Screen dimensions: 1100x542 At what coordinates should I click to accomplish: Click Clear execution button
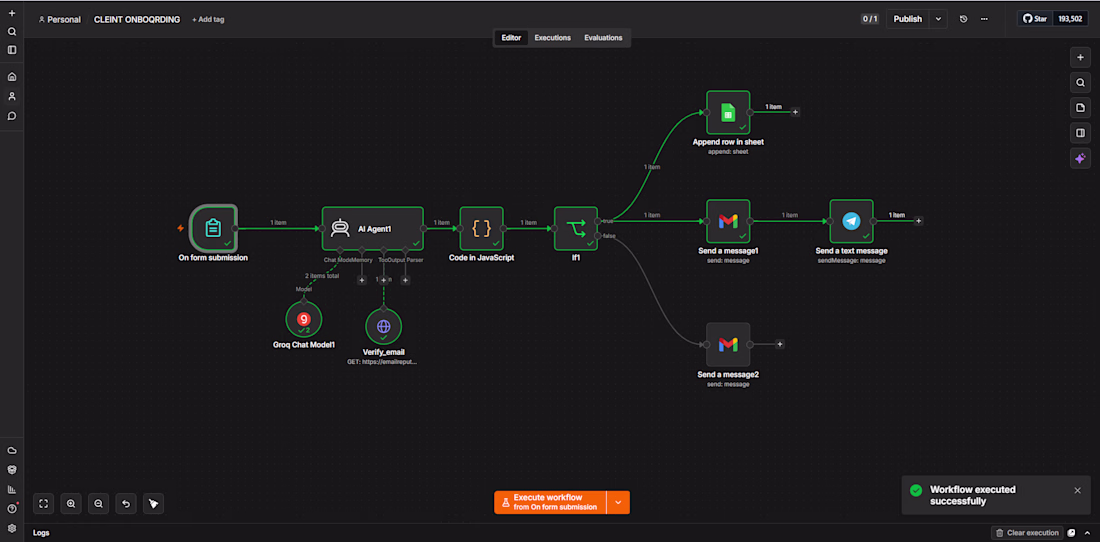tap(1026, 533)
